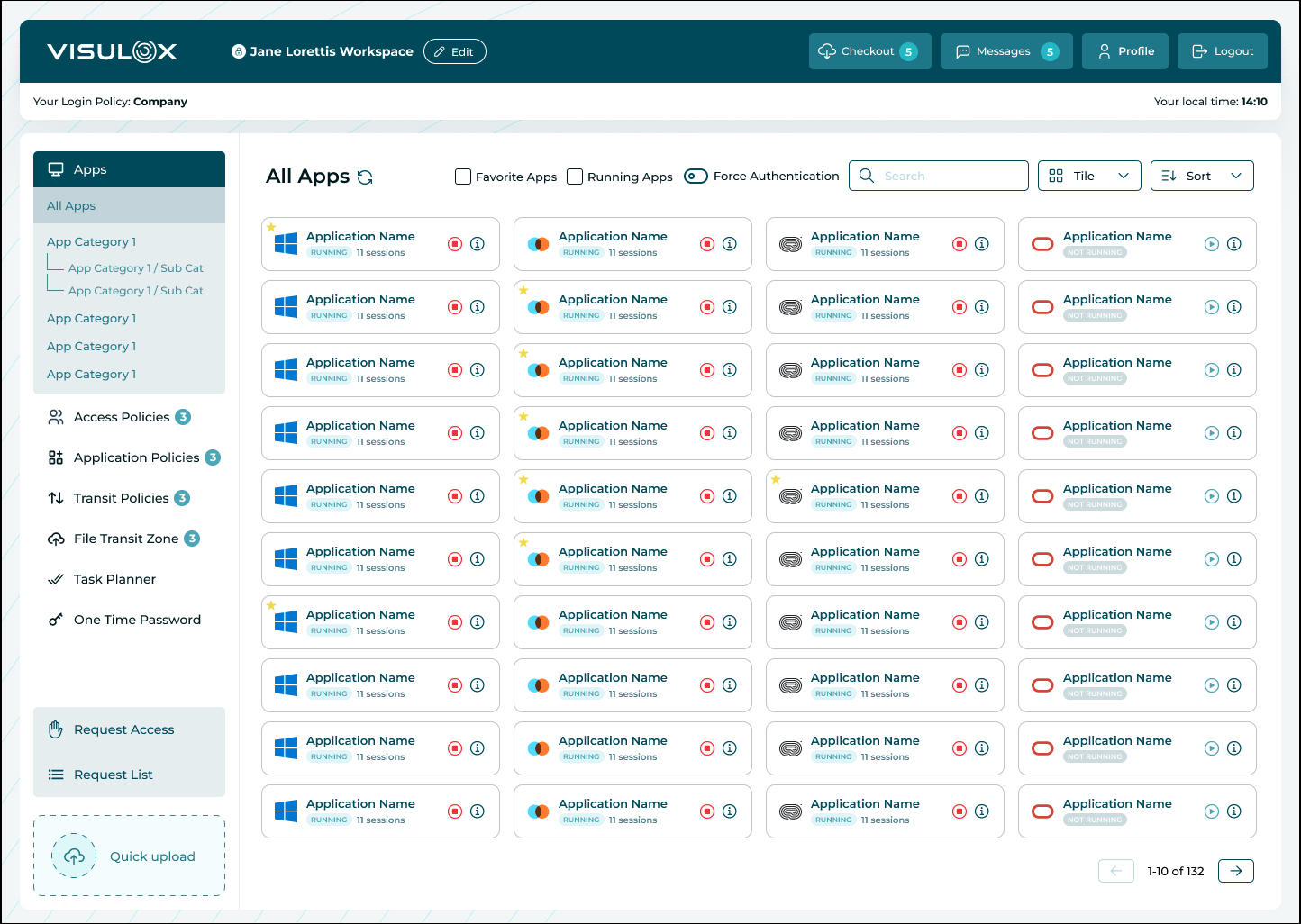Open the Apps menu header

click(90, 168)
